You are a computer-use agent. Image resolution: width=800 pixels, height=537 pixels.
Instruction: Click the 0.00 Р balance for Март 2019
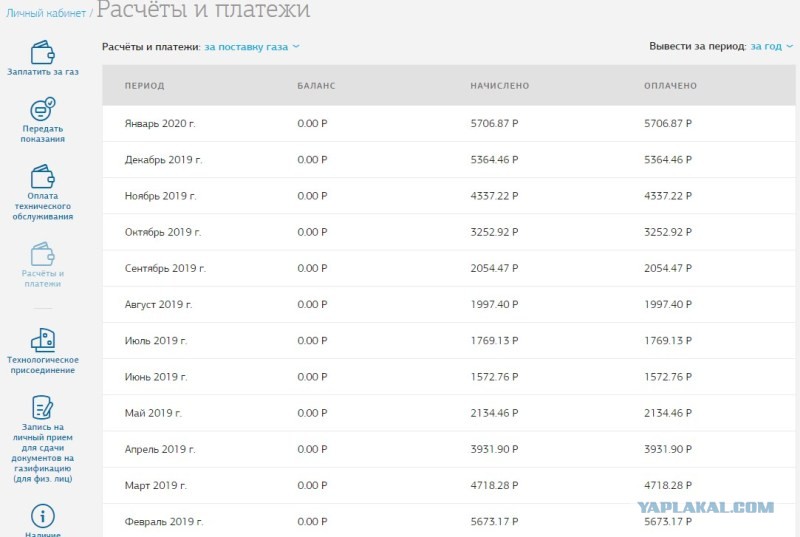click(x=312, y=485)
